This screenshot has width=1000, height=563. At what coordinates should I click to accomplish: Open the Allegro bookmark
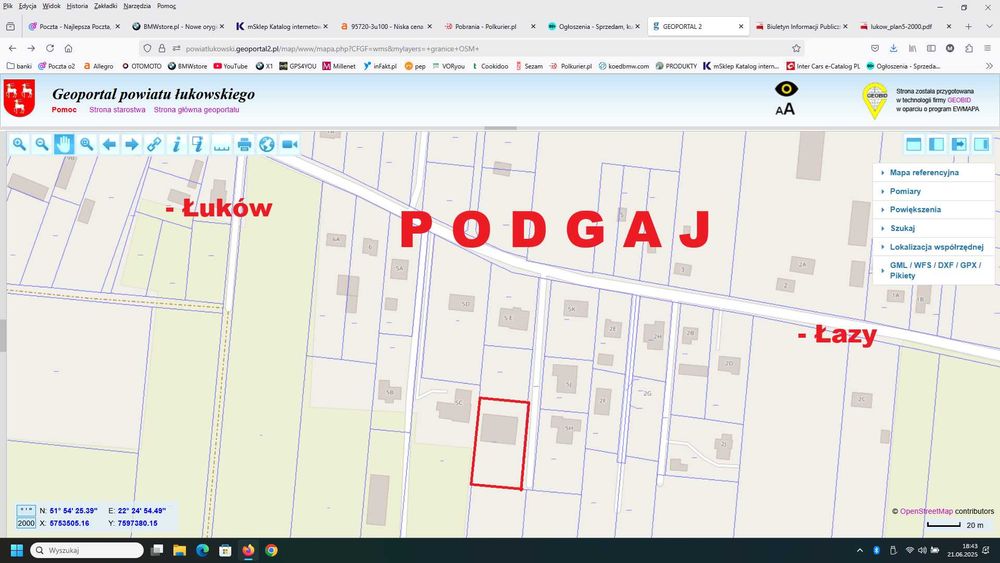click(98, 66)
